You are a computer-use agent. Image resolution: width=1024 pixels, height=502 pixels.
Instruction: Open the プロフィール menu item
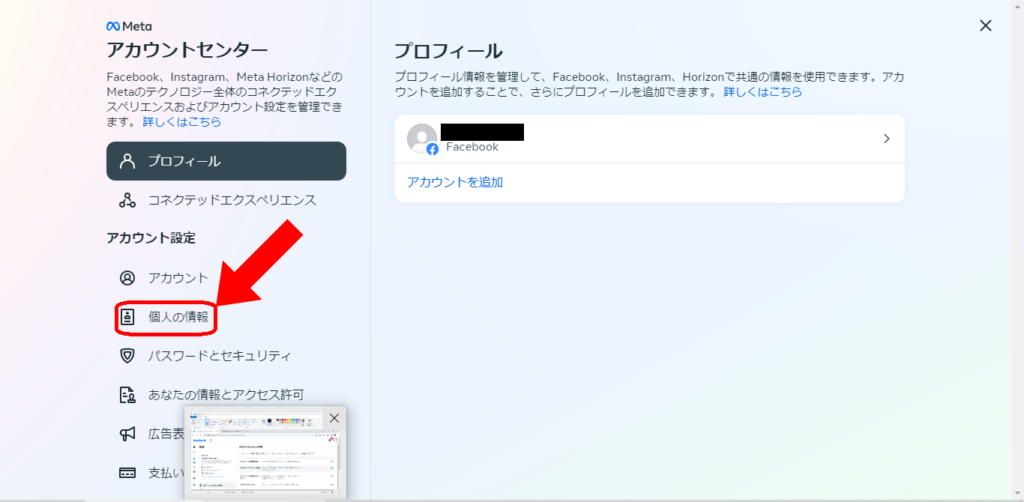tap(226, 161)
